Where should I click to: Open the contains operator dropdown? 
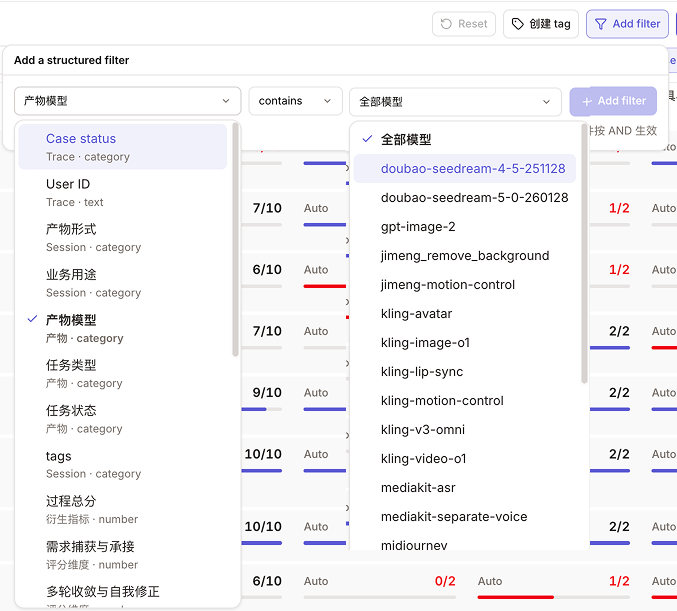coord(295,101)
